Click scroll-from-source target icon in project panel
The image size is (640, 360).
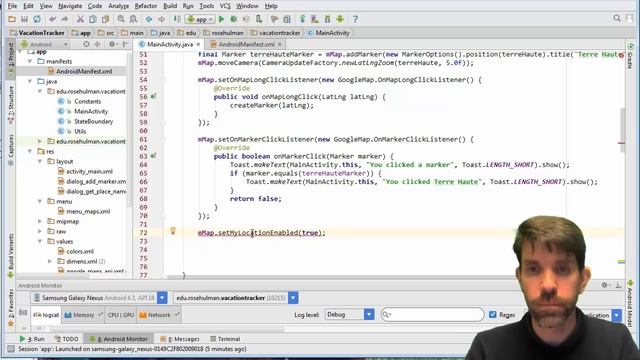[x=86, y=44]
